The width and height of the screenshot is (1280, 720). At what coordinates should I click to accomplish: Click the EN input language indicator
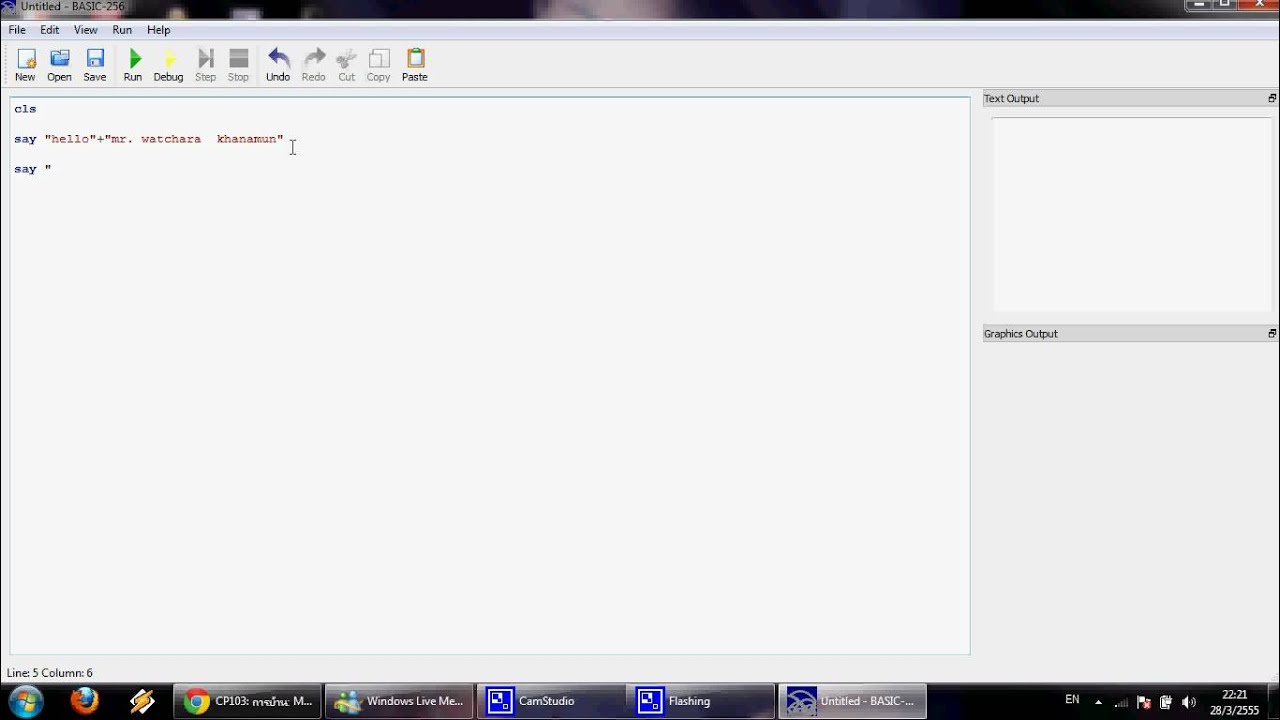point(1072,700)
